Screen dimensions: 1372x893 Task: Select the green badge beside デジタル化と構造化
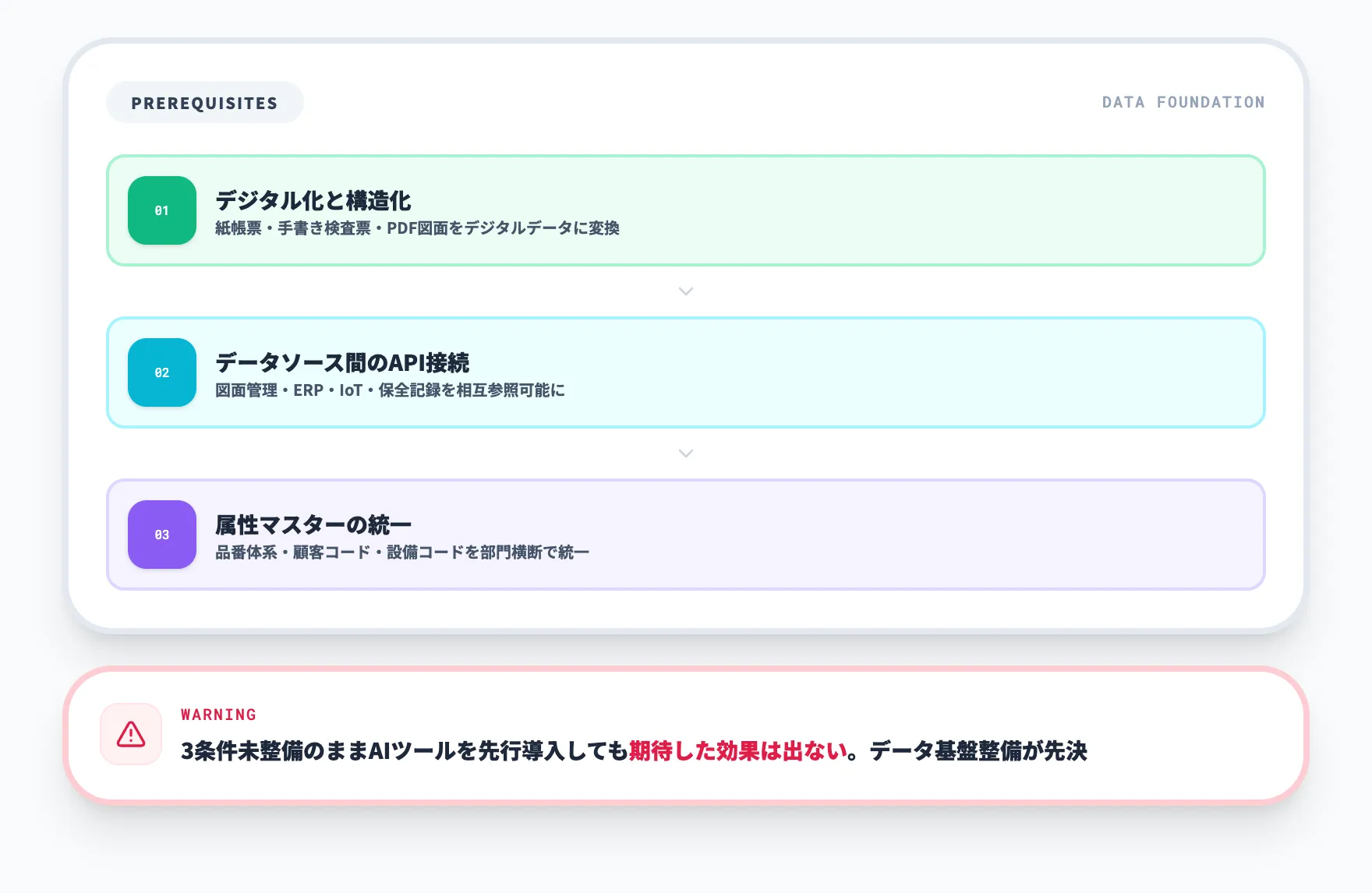pos(161,210)
